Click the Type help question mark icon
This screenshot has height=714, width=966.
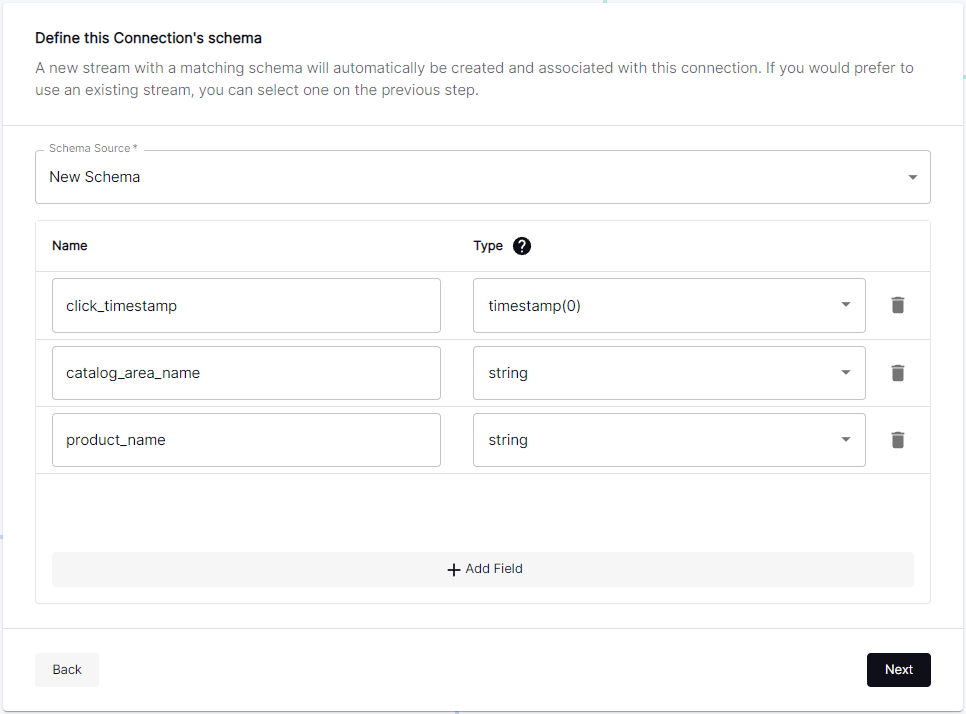pos(522,246)
